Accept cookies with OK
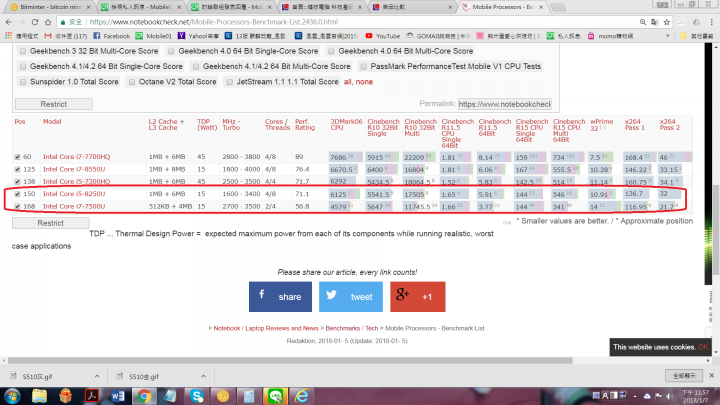 (x=703, y=347)
